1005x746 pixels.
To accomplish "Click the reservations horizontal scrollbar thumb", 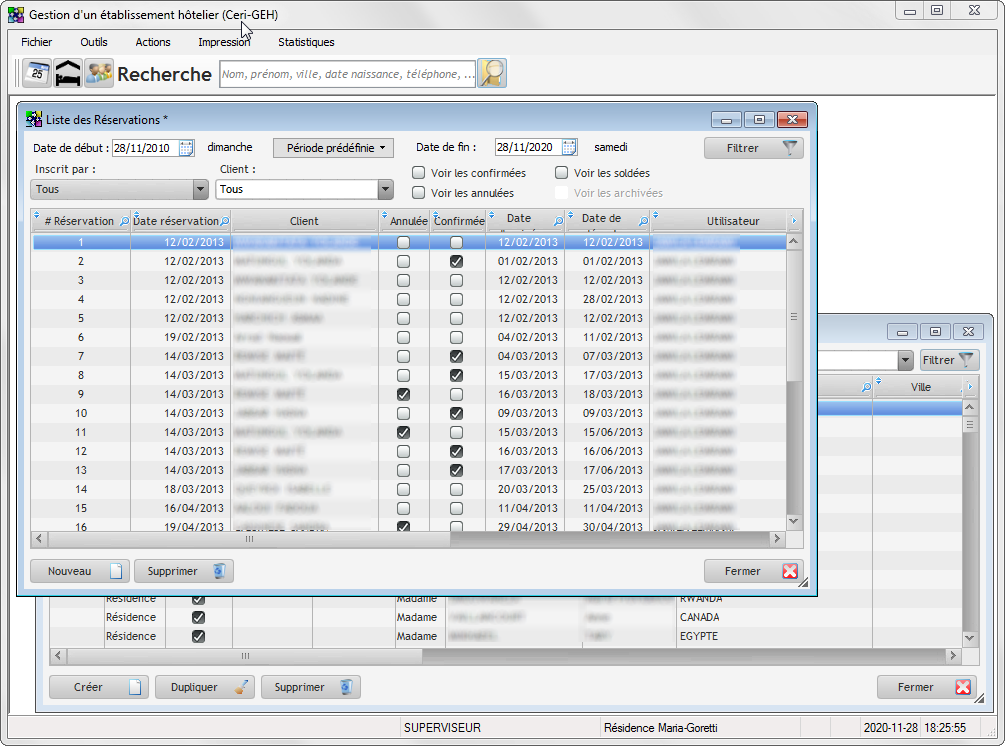I will (x=248, y=539).
